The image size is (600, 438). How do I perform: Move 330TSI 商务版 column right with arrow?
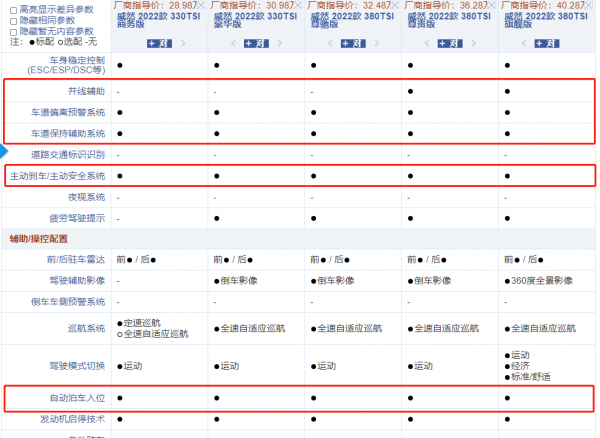click(x=183, y=43)
